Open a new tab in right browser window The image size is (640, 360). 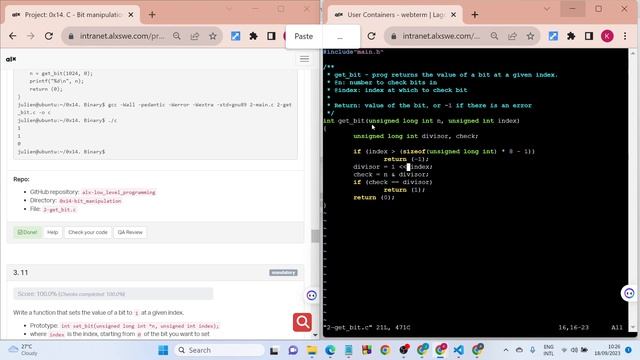[475, 15]
